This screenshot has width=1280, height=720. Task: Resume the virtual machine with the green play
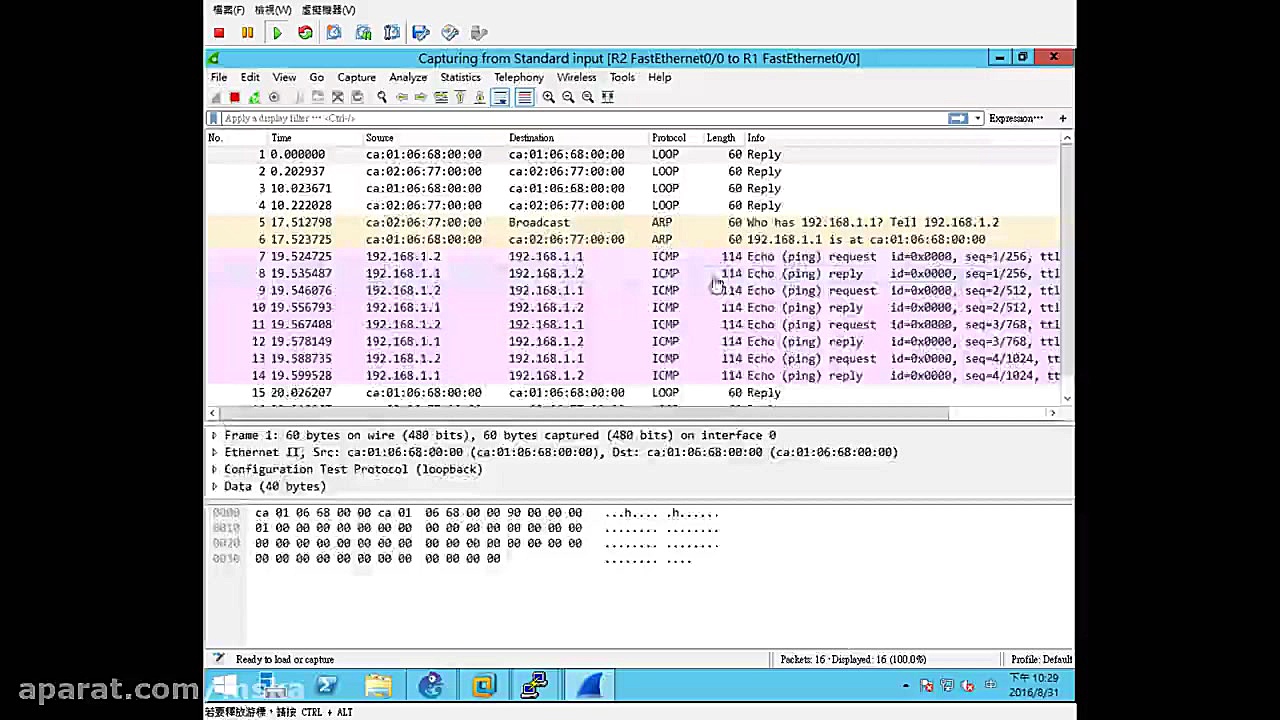click(x=277, y=33)
